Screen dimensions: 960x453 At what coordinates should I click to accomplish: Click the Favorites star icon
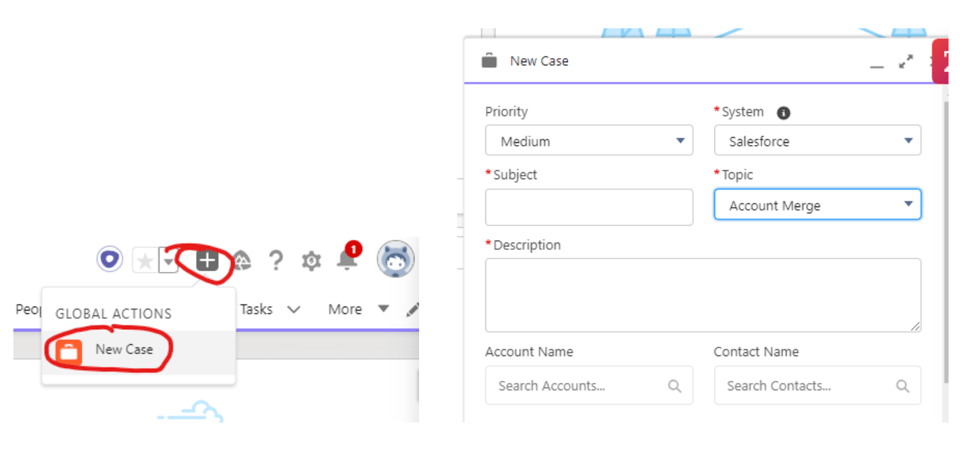145,261
